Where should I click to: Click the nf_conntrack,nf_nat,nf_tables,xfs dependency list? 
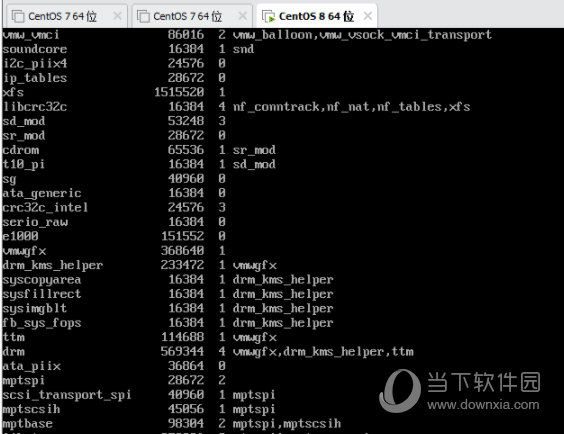(351, 107)
